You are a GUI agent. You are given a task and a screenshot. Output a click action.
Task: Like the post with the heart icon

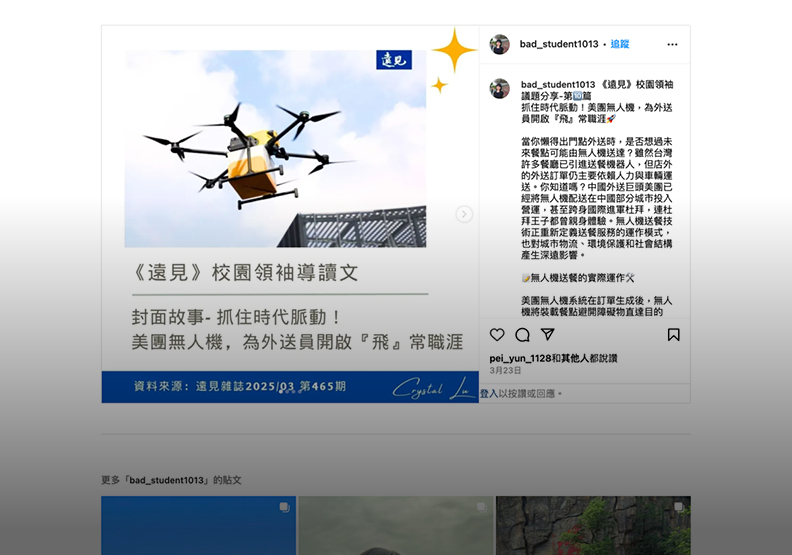(497, 335)
